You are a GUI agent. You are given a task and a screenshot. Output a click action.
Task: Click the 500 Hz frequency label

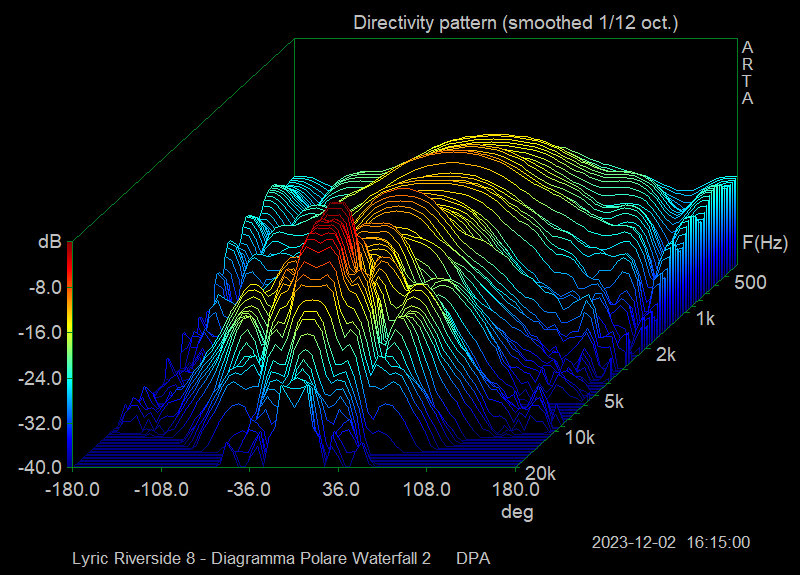(x=751, y=282)
